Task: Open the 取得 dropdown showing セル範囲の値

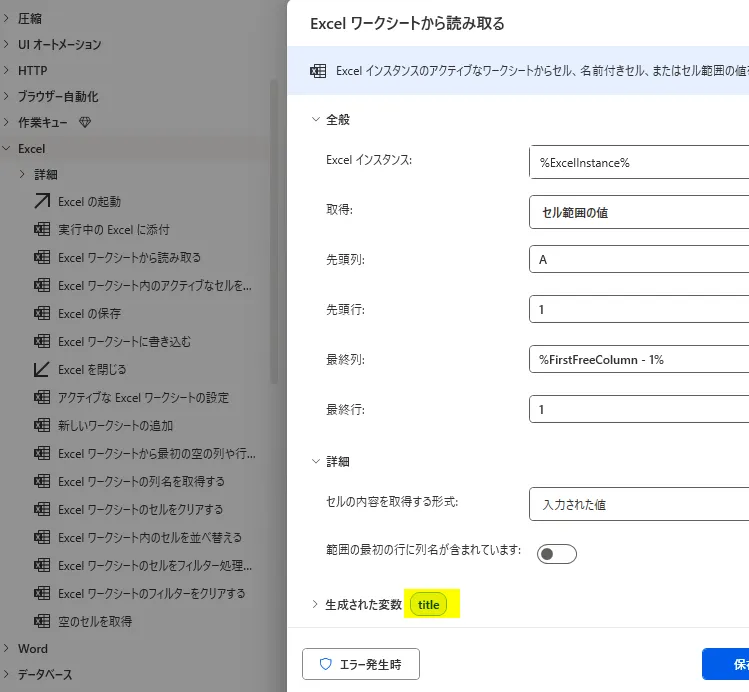Action: [x=638, y=211]
